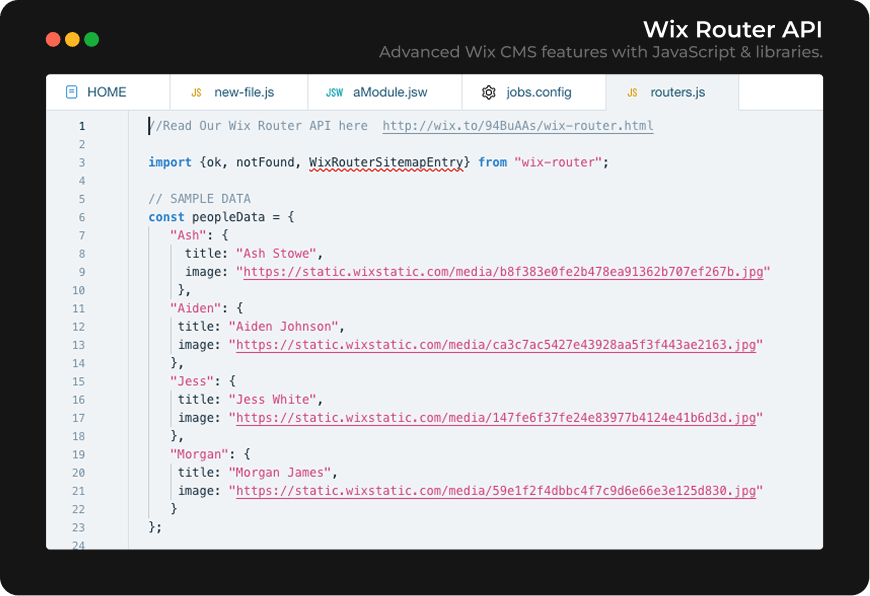Click the yellow minimize window dot
Viewport: 870px width, 596px height.
coord(73,39)
